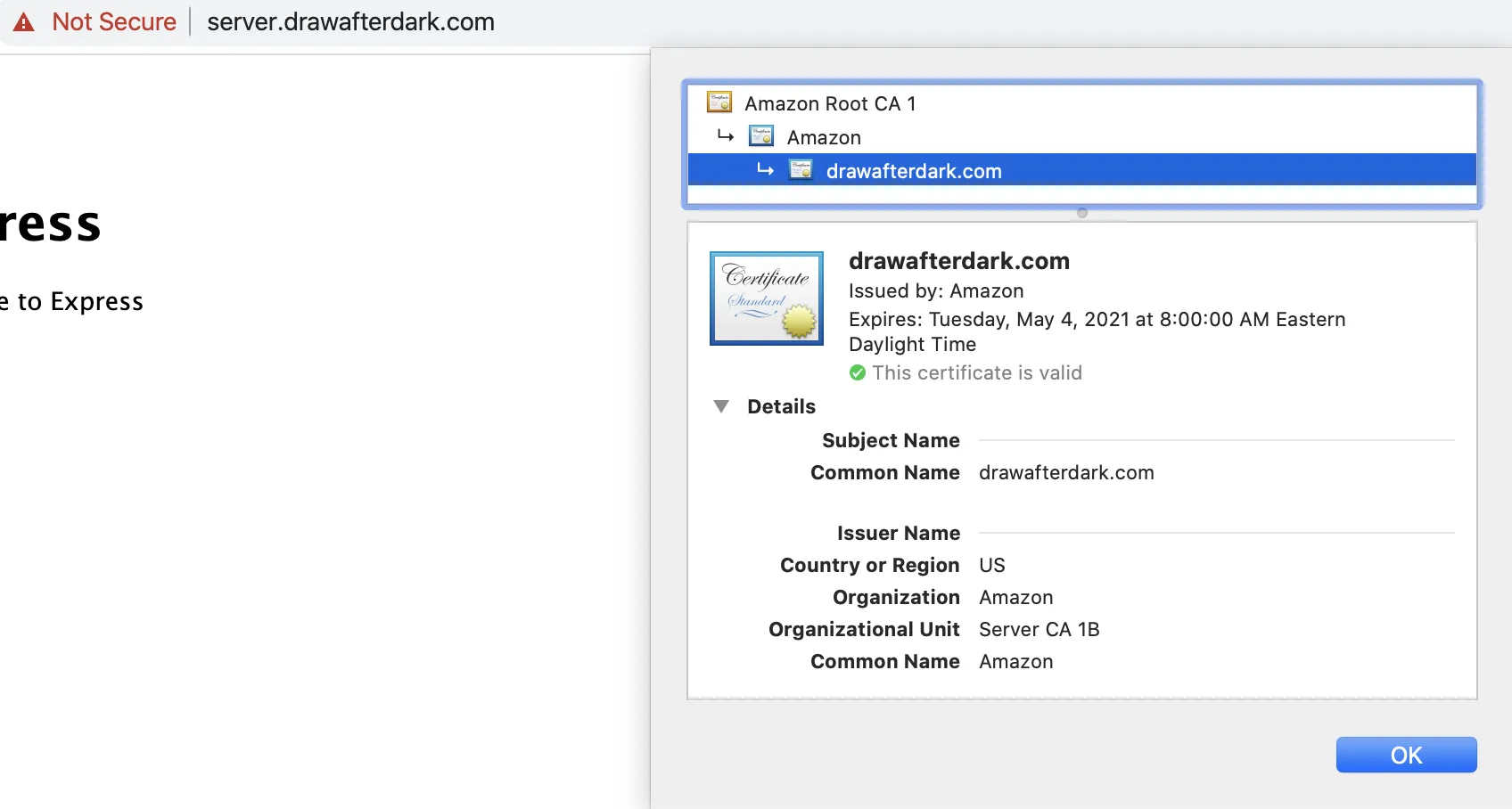Click the Organization field label
This screenshot has height=809, width=1512.
tap(896, 597)
